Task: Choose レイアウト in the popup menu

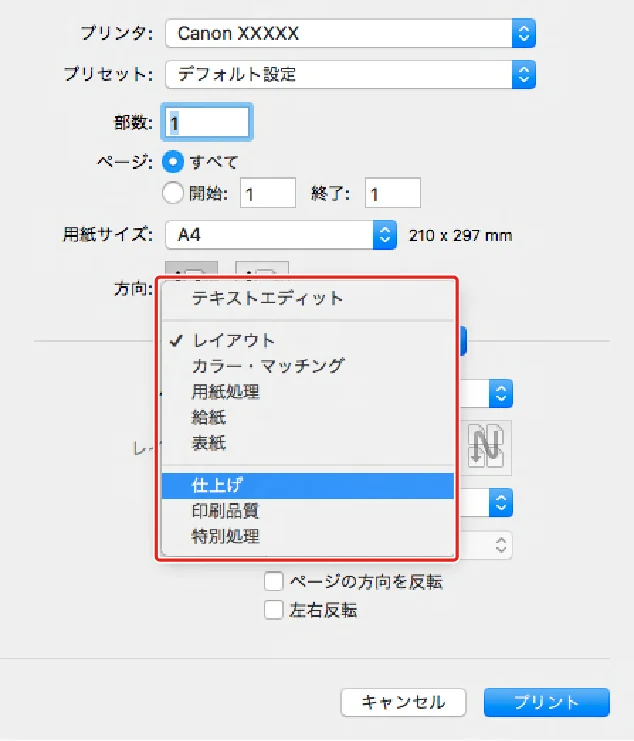Action: (308, 341)
